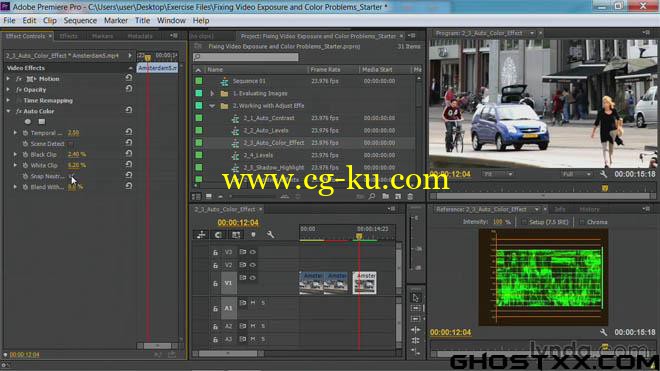Open the Clip menu
Image resolution: width=660 pixels, height=371 pixels.
(50, 20)
